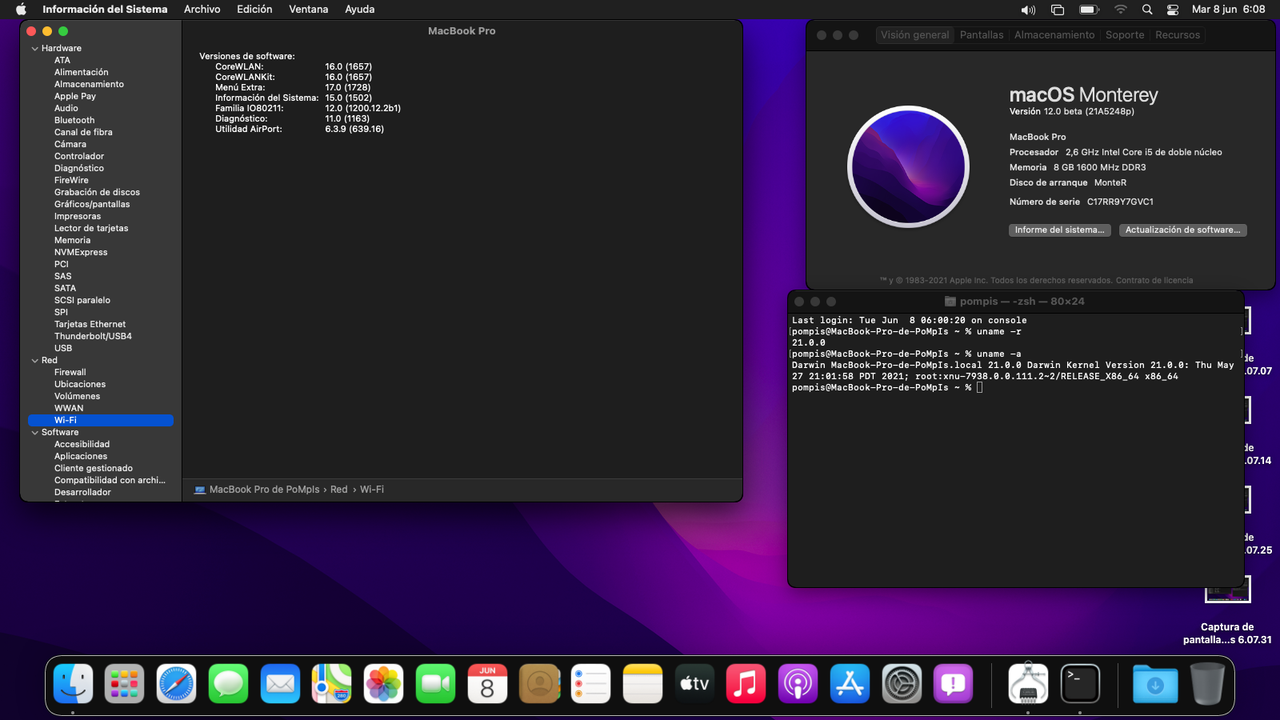Select the Visión general tab
This screenshot has height=720, width=1280.
(915, 34)
